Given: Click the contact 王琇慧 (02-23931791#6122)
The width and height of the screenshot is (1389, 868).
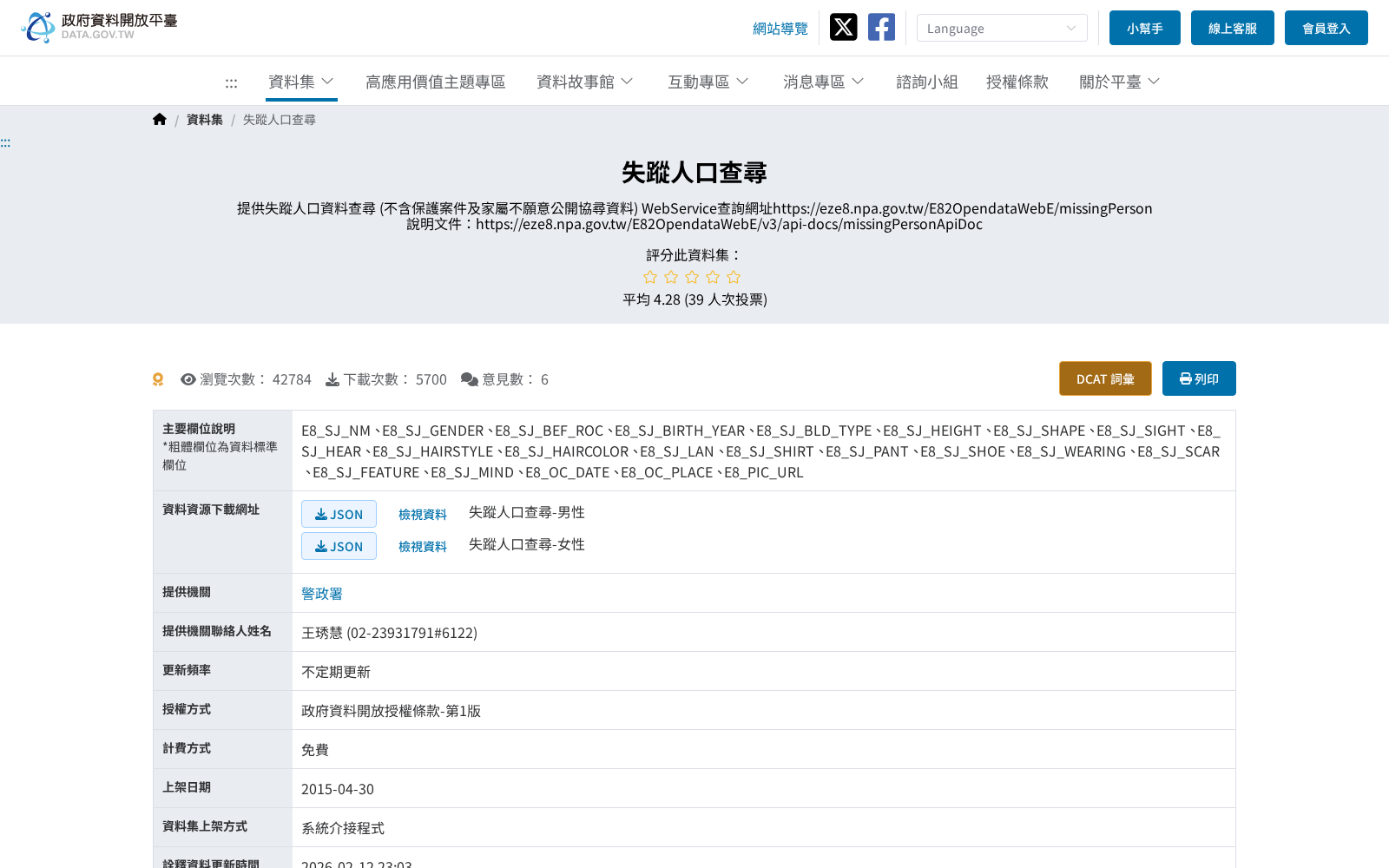Looking at the screenshot, I should click(389, 633).
